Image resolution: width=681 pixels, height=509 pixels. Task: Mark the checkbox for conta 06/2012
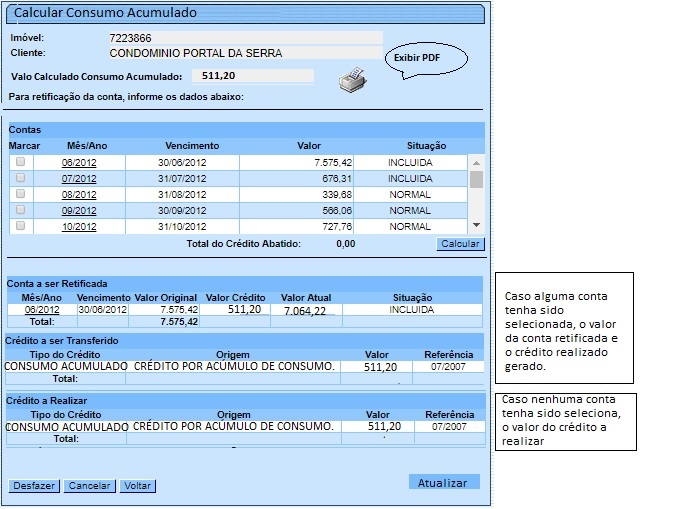pyautogui.click(x=20, y=162)
